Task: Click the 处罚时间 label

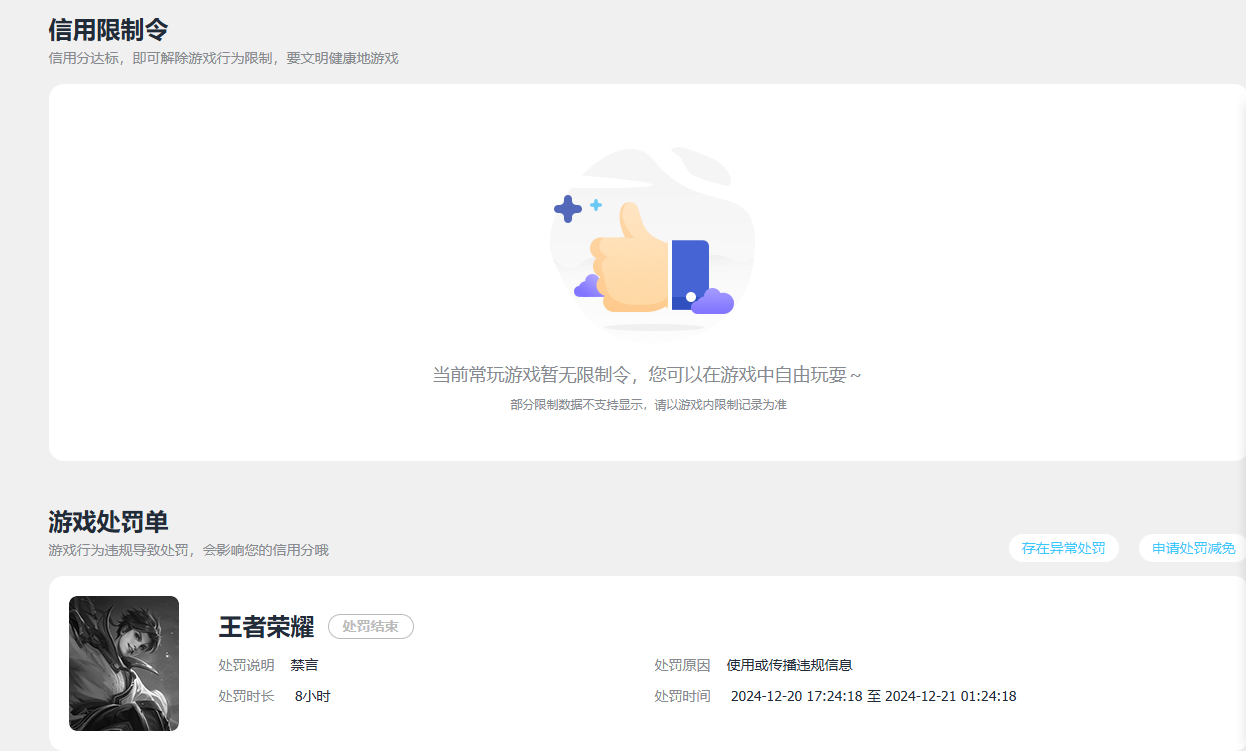Action: (682, 696)
